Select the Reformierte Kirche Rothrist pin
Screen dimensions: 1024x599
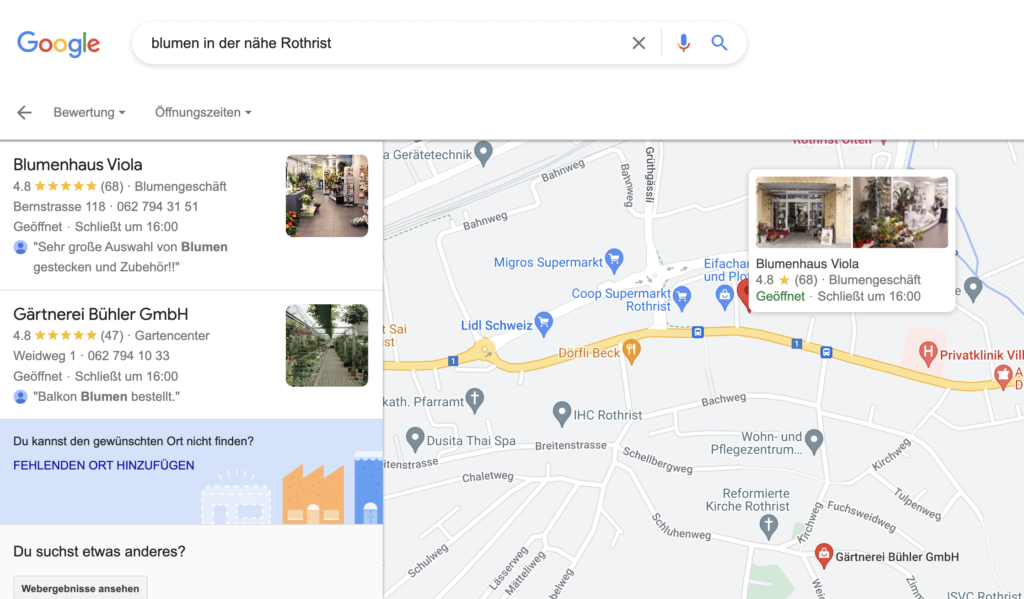pyautogui.click(x=769, y=526)
